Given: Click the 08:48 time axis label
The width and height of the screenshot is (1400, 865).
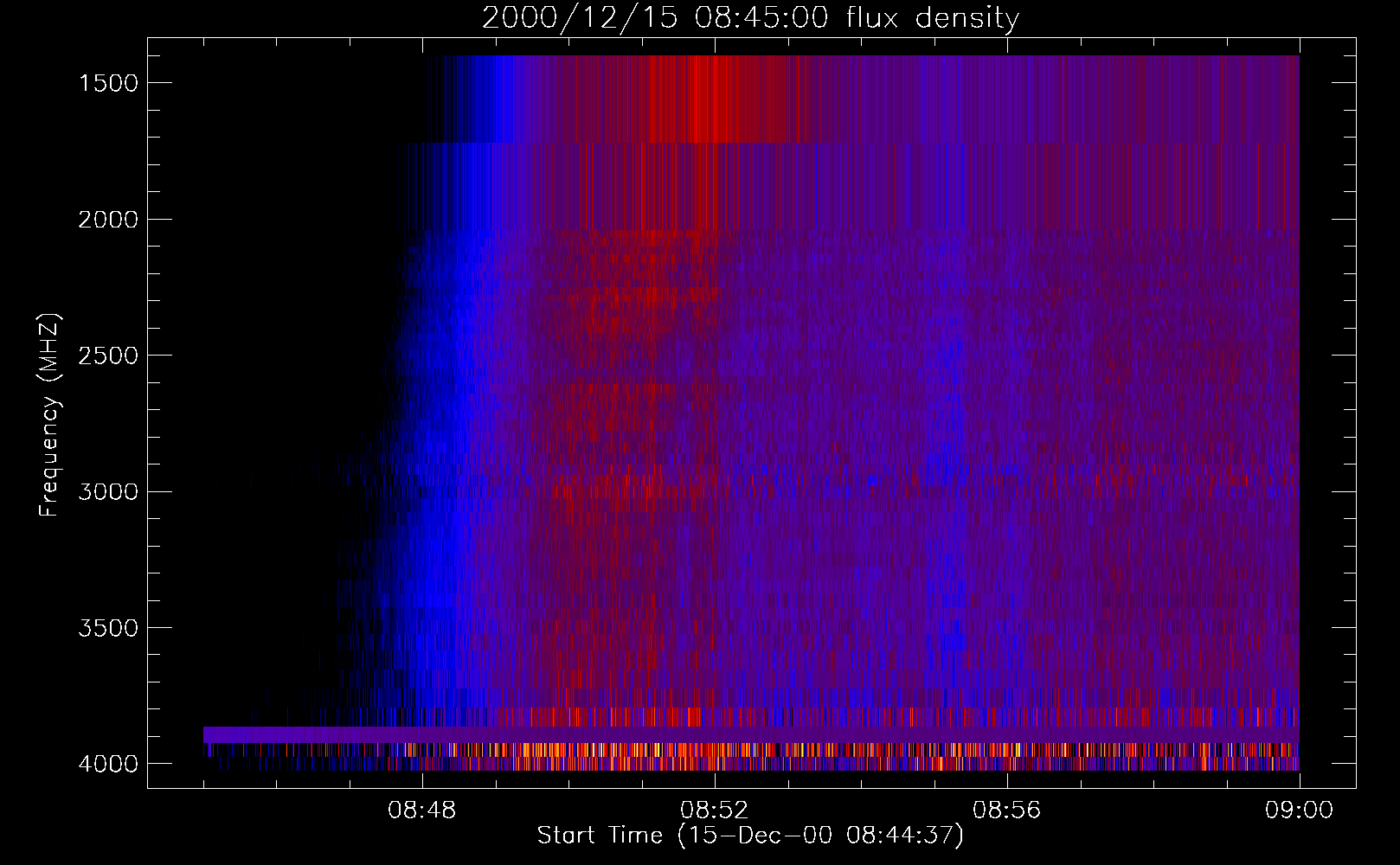Looking at the screenshot, I should 422,811.
